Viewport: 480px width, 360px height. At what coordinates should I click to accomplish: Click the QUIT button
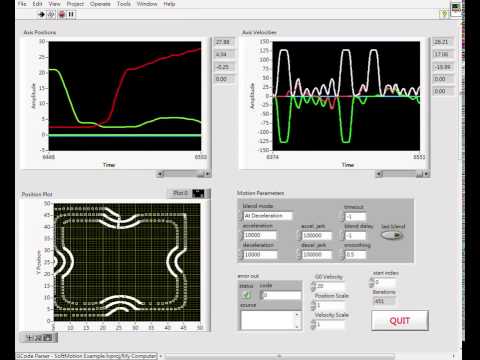point(400,321)
